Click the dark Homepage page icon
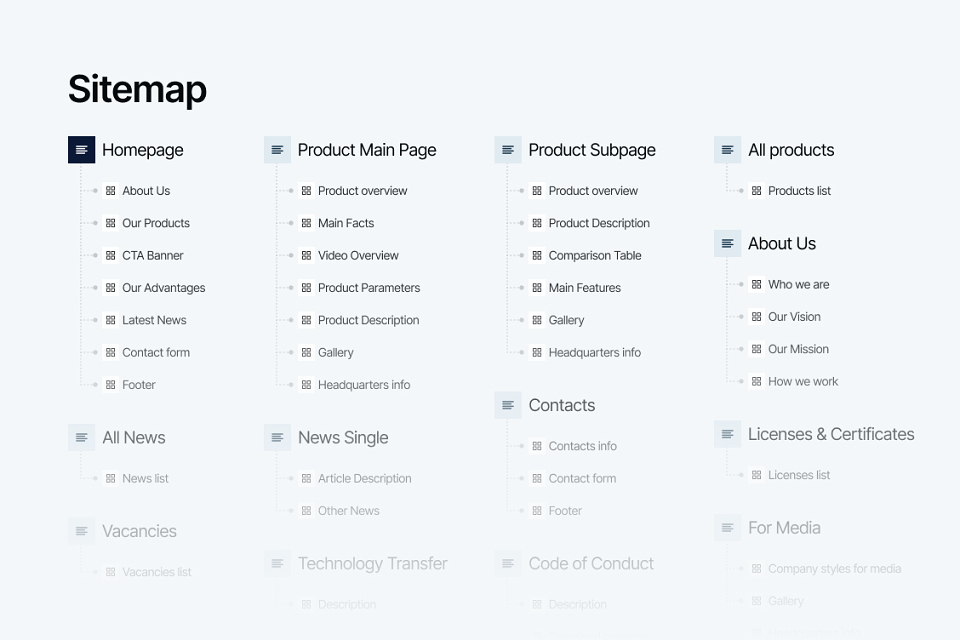 tap(81, 149)
